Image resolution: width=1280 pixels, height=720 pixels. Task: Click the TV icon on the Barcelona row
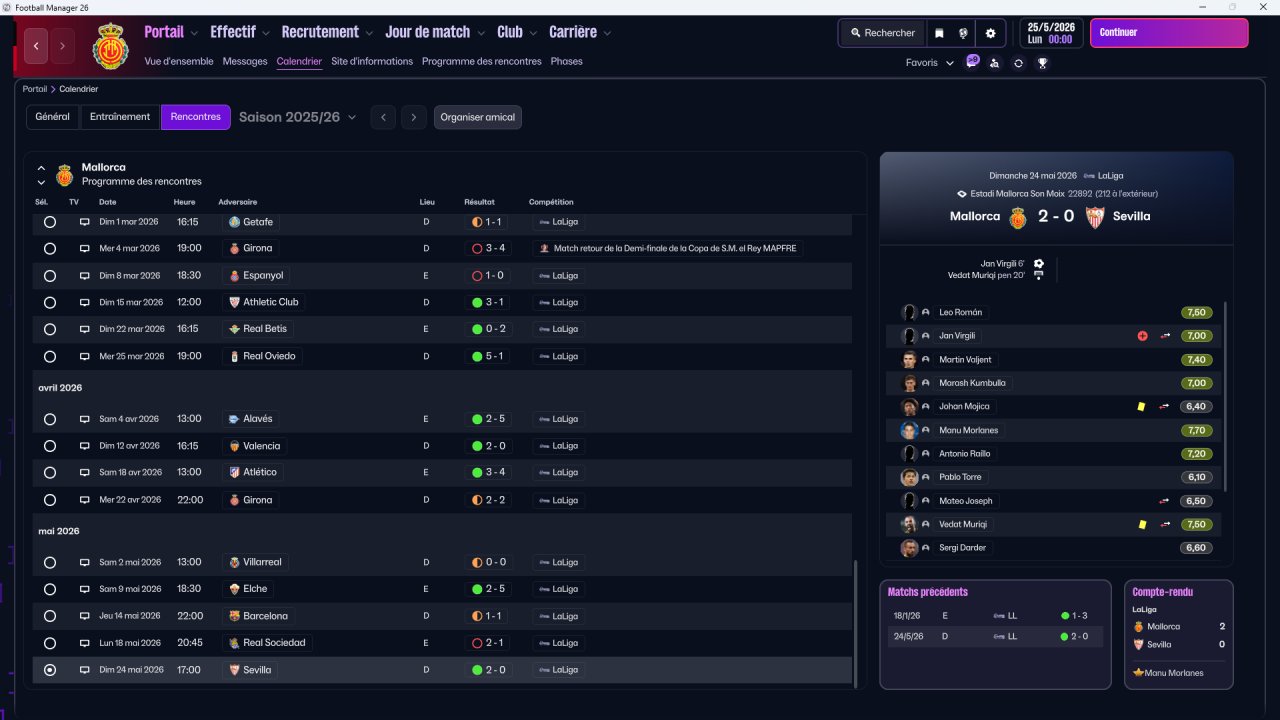[85, 616]
